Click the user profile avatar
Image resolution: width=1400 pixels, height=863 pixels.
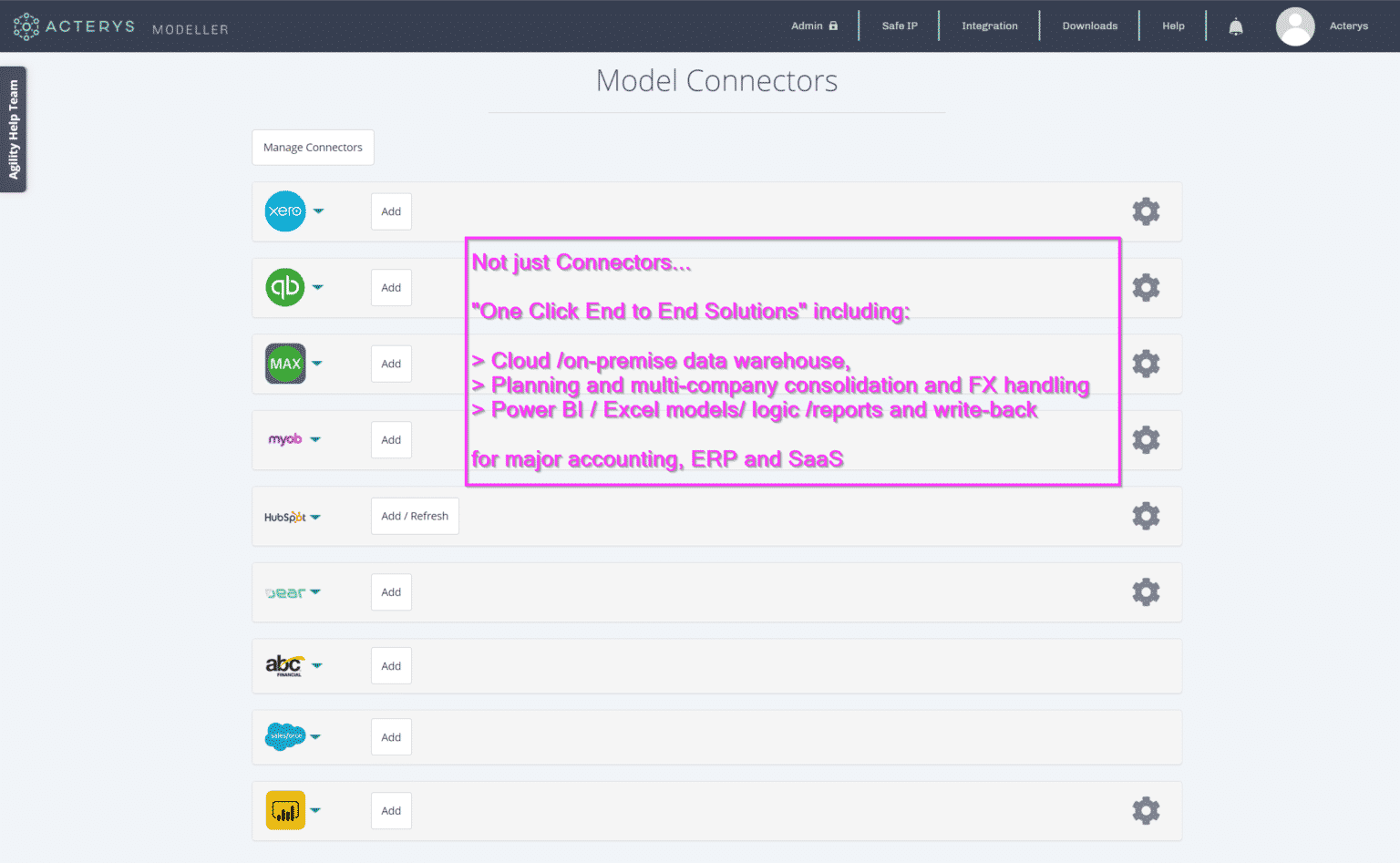tap(1294, 26)
